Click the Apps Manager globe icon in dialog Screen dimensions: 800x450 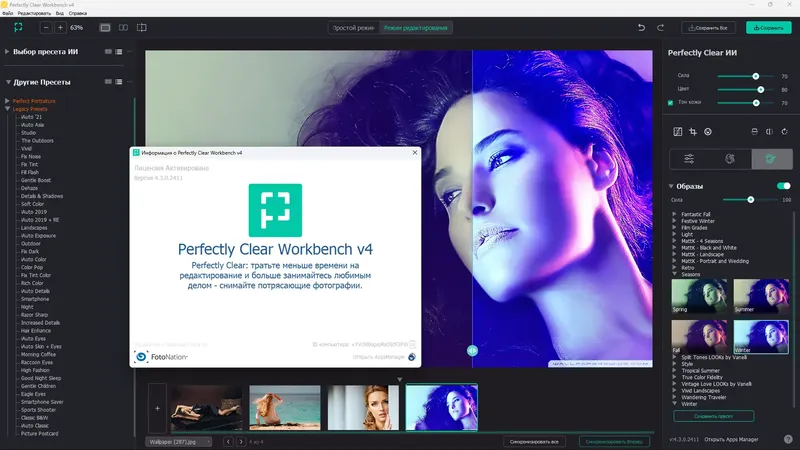click(412, 357)
